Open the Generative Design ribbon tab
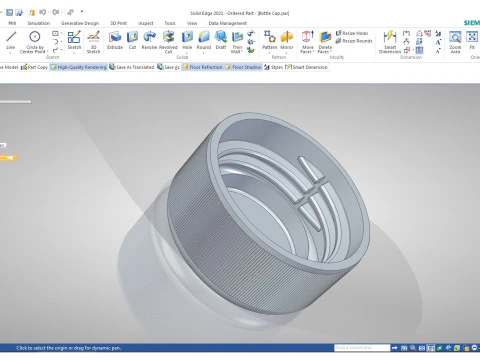The height and width of the screenshot is (360, 480). [80, 23]
